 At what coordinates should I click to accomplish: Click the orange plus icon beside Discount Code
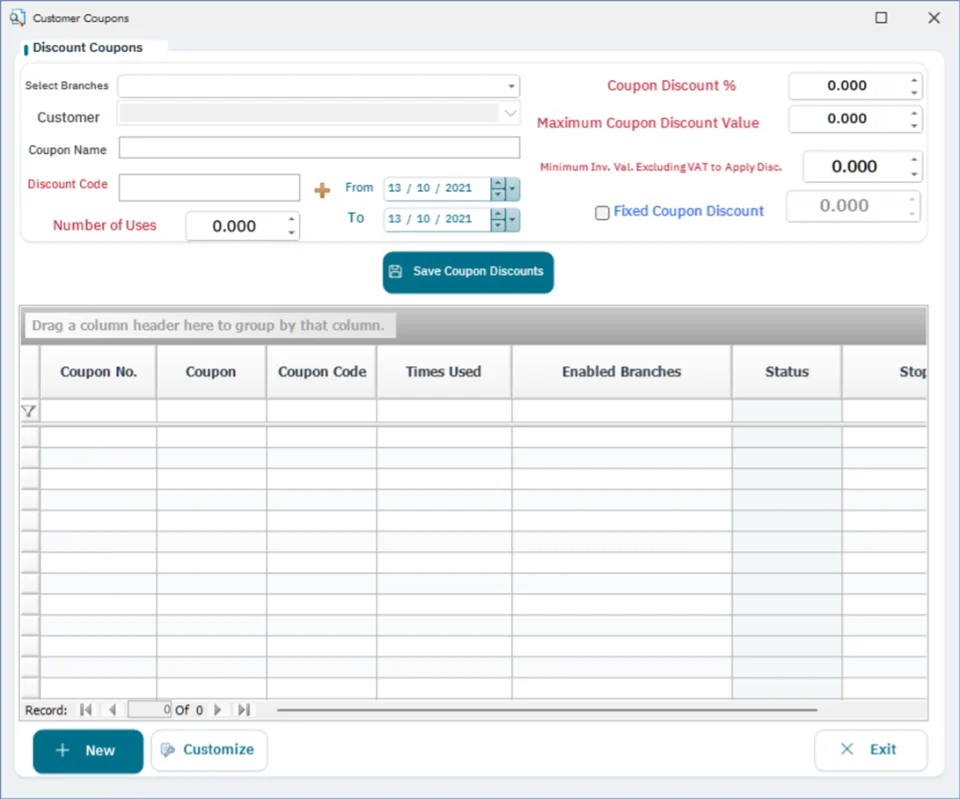(322, 190)
